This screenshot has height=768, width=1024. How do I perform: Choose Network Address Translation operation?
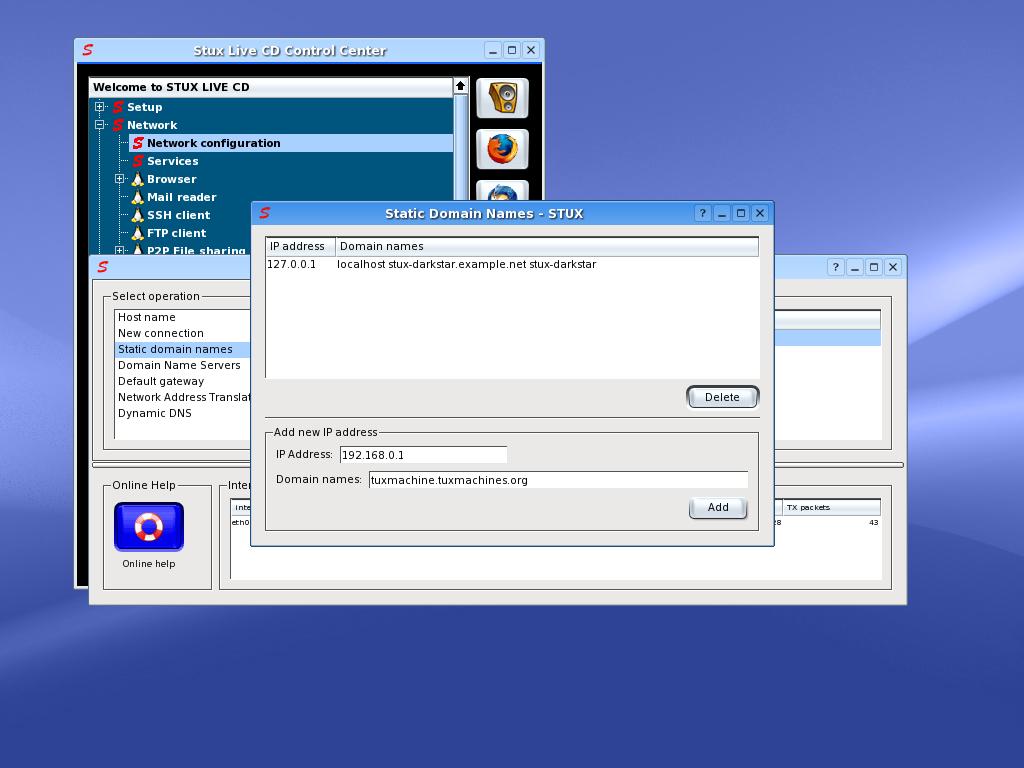(x=182, y=397)
